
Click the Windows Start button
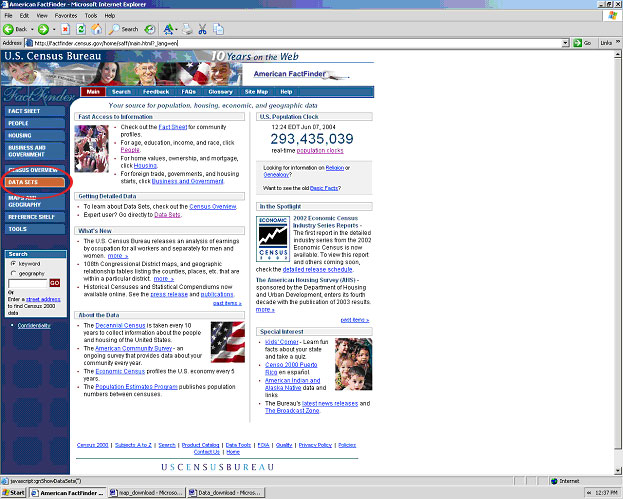tap(14, 493)
